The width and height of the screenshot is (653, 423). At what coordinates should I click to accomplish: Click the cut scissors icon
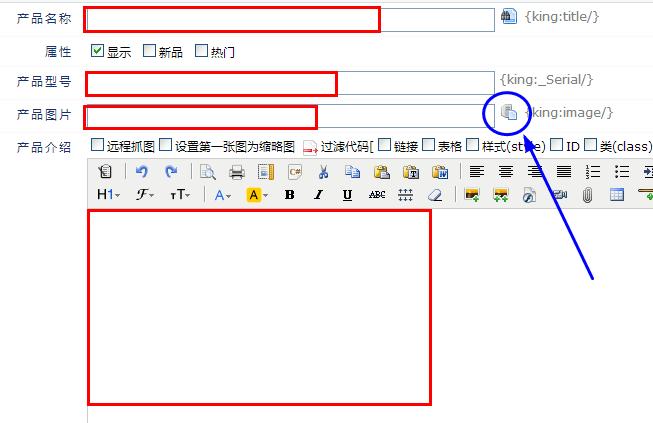[x=323, y=172]
